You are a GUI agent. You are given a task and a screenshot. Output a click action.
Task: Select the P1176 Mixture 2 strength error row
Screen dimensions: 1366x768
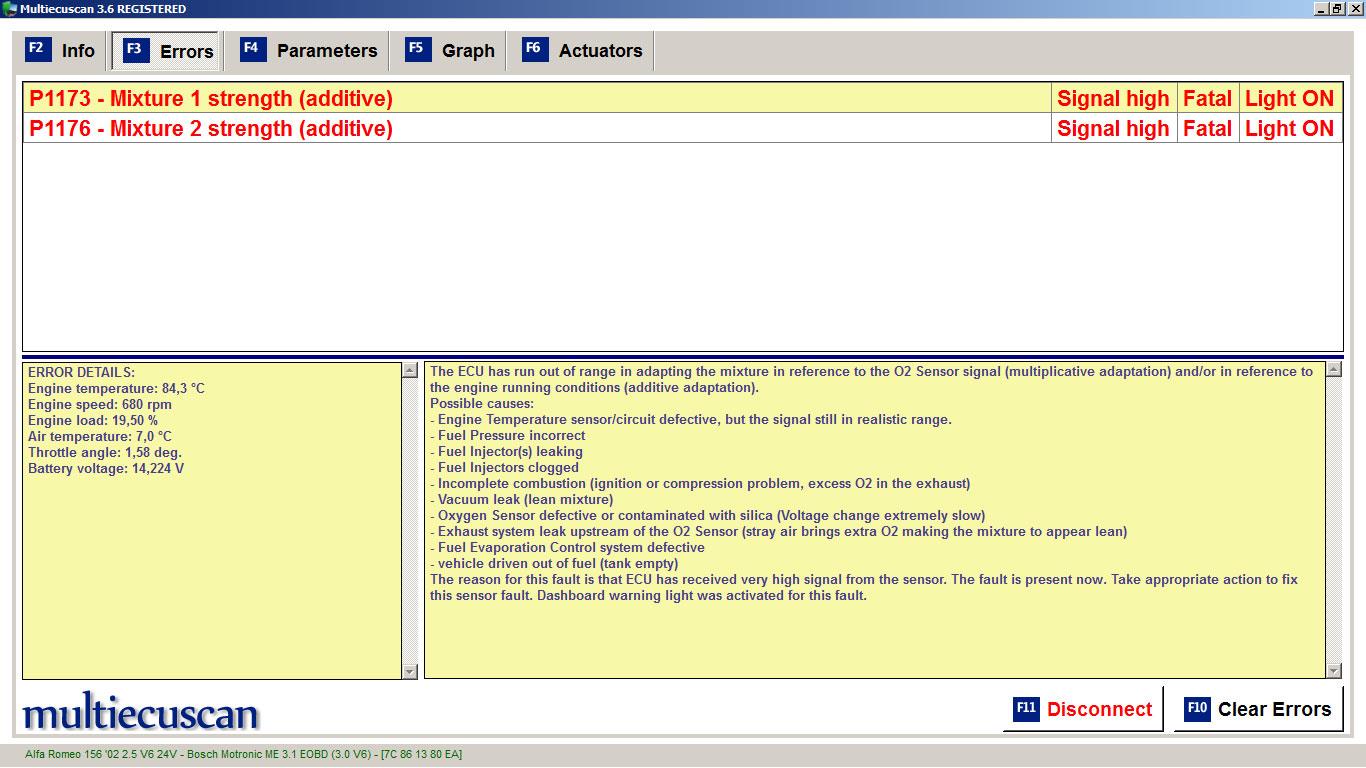click(211, 129)
